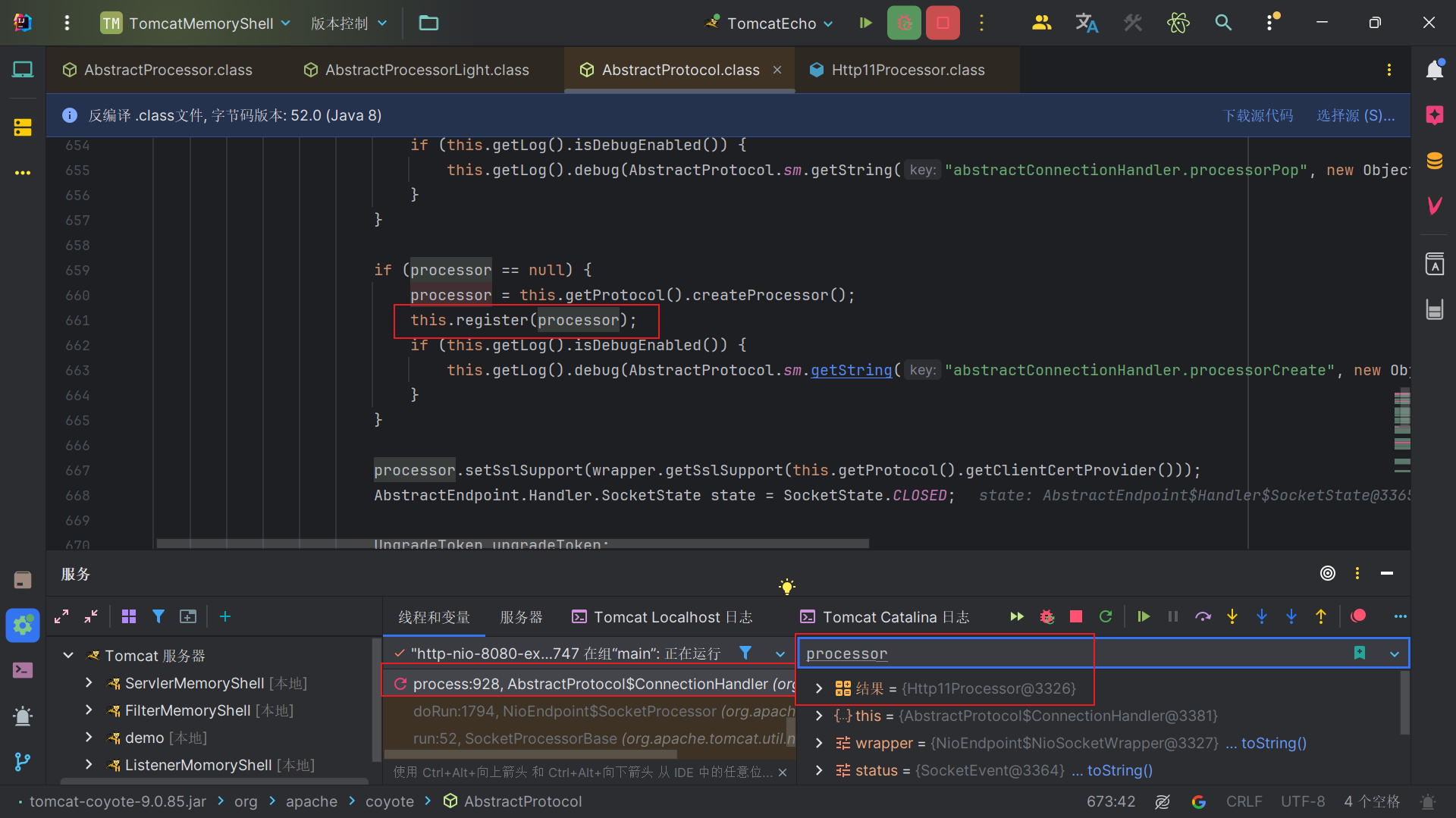Screen dimensions: 1456x818
Task: Switch to AbstractProcessorLight.class tab
Action: pyautogui.click(x=416, y=70)
